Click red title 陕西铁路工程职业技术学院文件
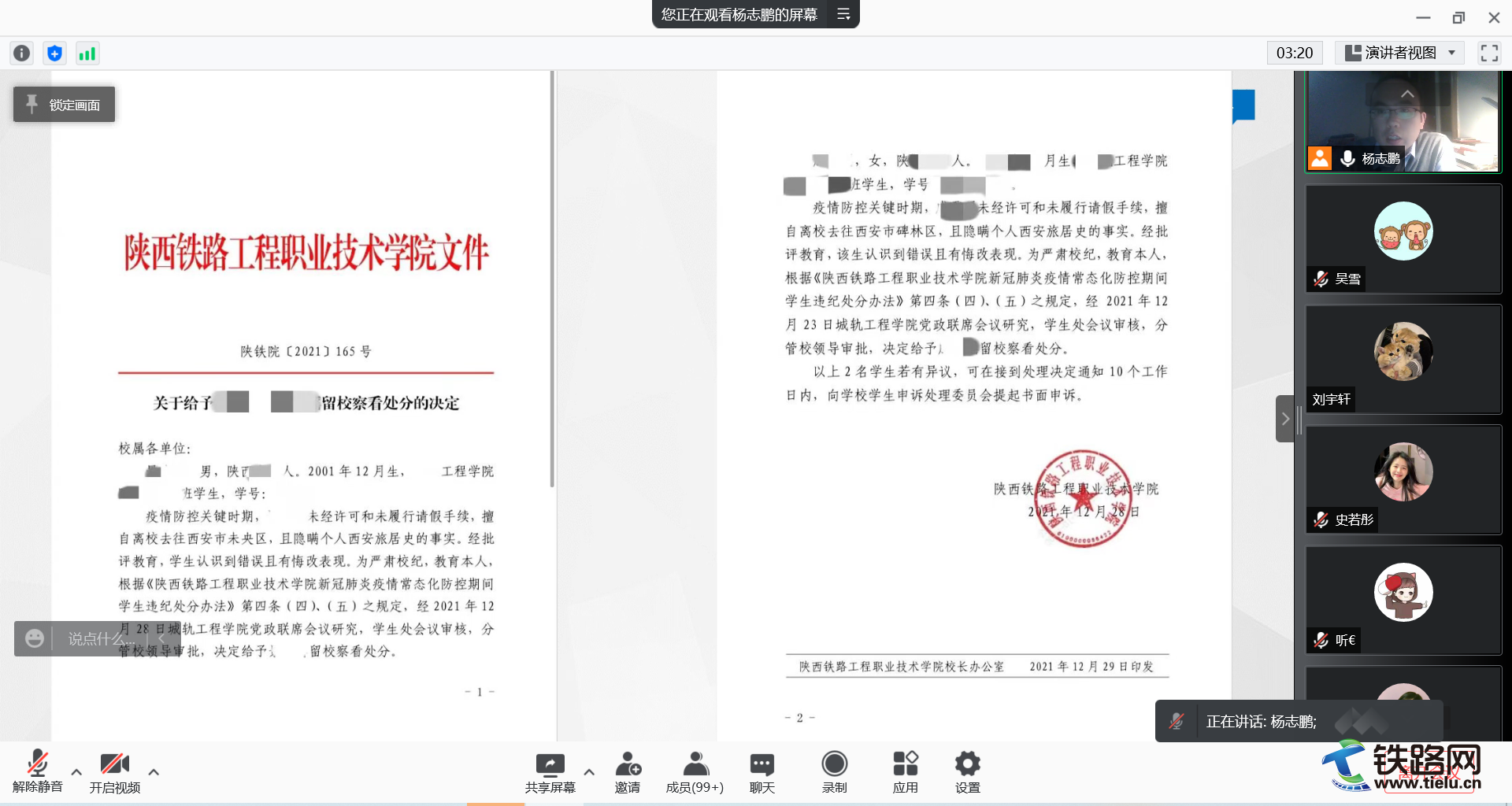The width and height of the screenshot is (1512, 806). [306, 252]
